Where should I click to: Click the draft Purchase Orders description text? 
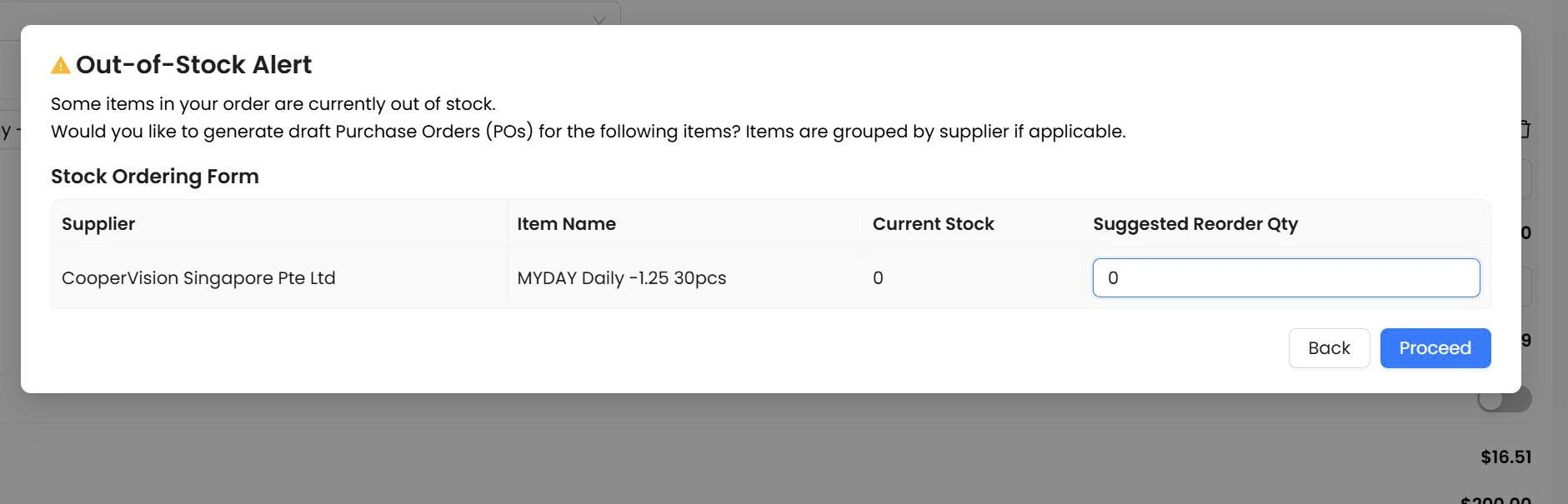coord(588,132)
